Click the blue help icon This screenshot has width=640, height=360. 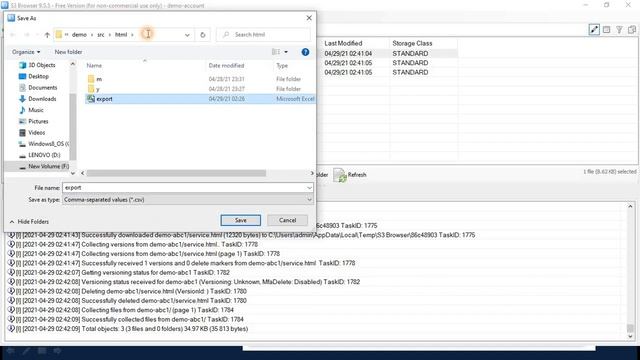click(x=305, y=52)
